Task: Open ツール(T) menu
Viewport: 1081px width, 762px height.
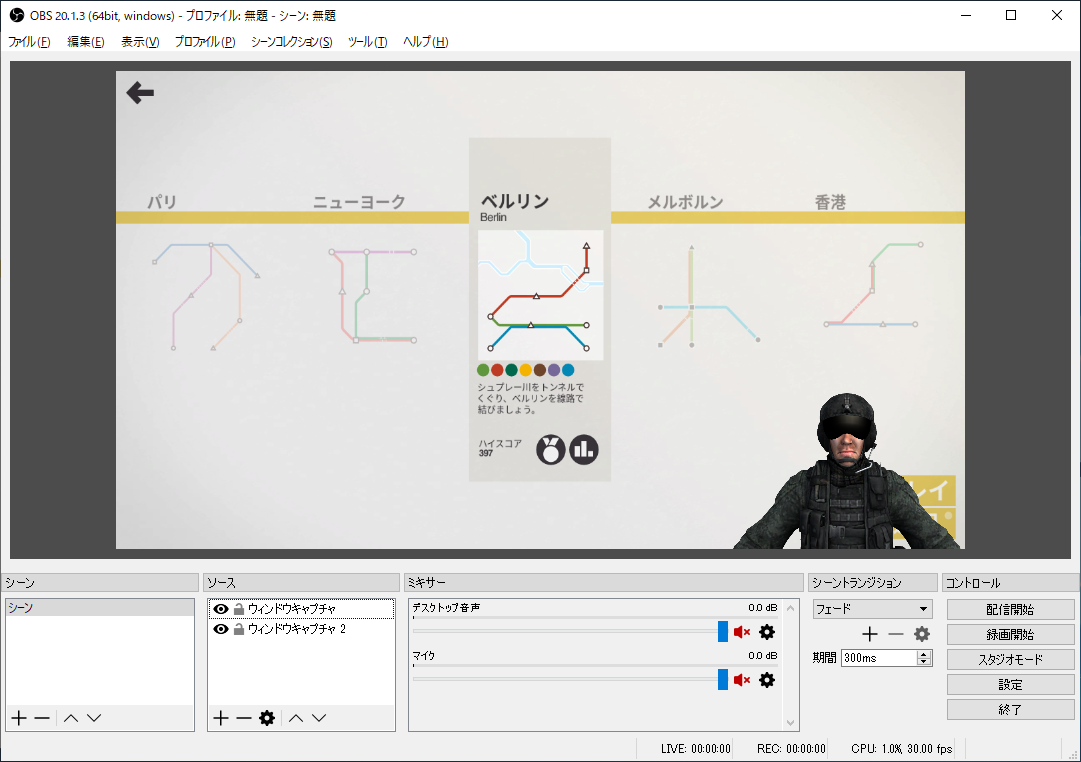Action: (x=367, y=41)
